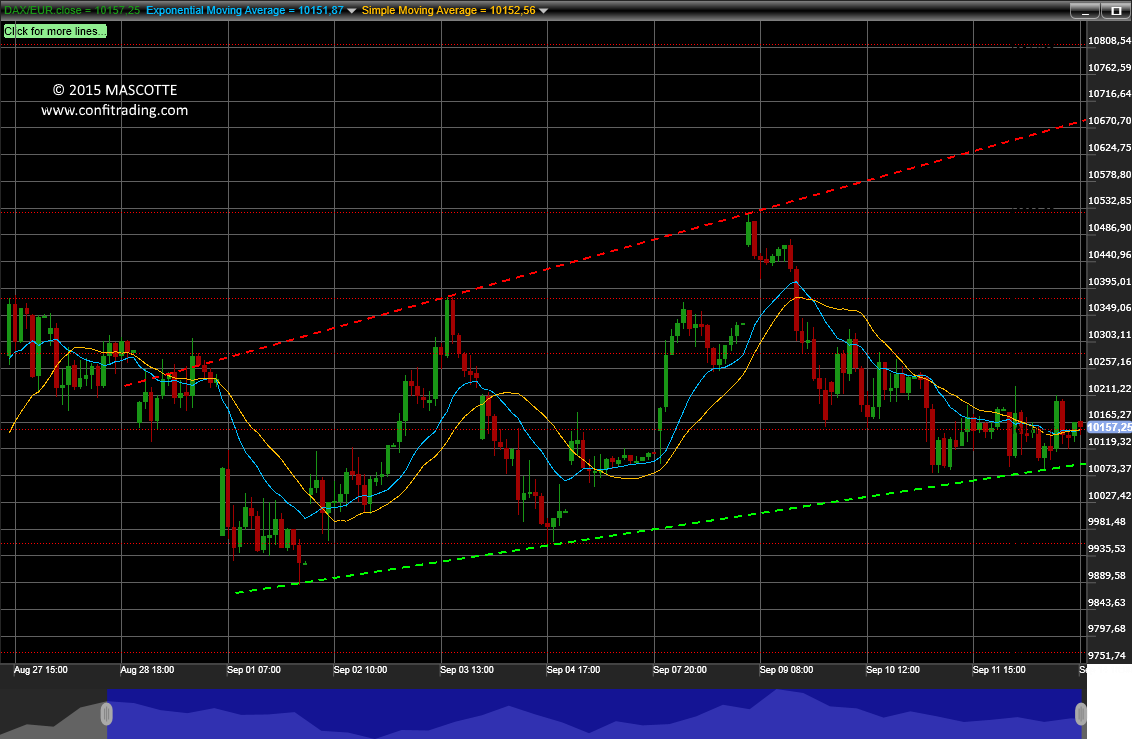Image resolution: width=1132 pixels, height=739 pixels.
Task: Click time axis label Sep 04 17:00
Action: [573, 670]
